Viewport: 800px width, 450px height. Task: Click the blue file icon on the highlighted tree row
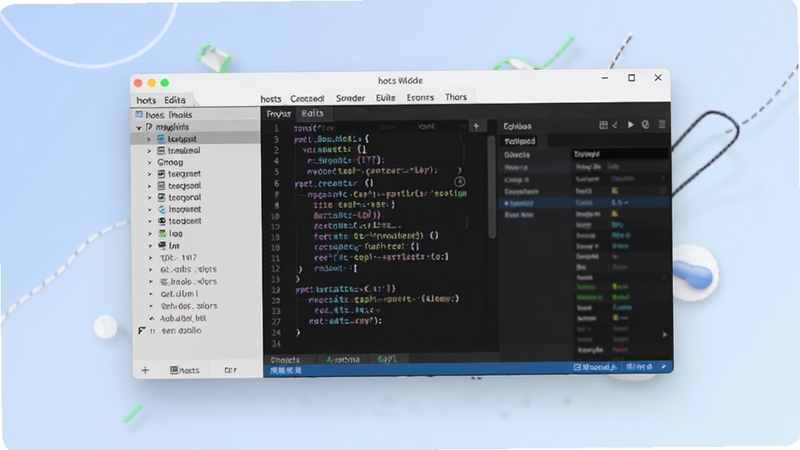tap(161, 139)
